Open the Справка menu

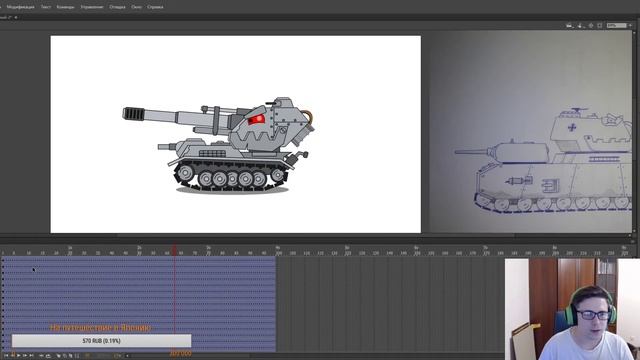click(x=155, y=7)
